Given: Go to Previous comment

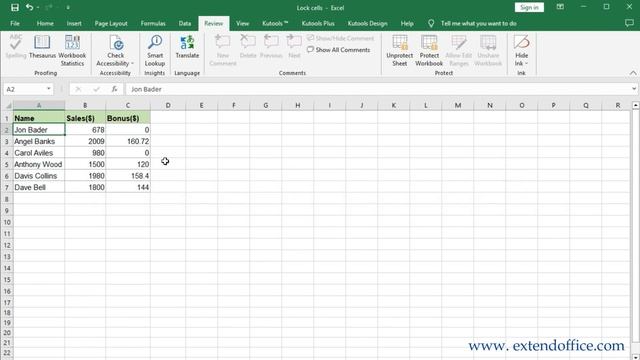Looking at the screenshot, I should point(271,47).
